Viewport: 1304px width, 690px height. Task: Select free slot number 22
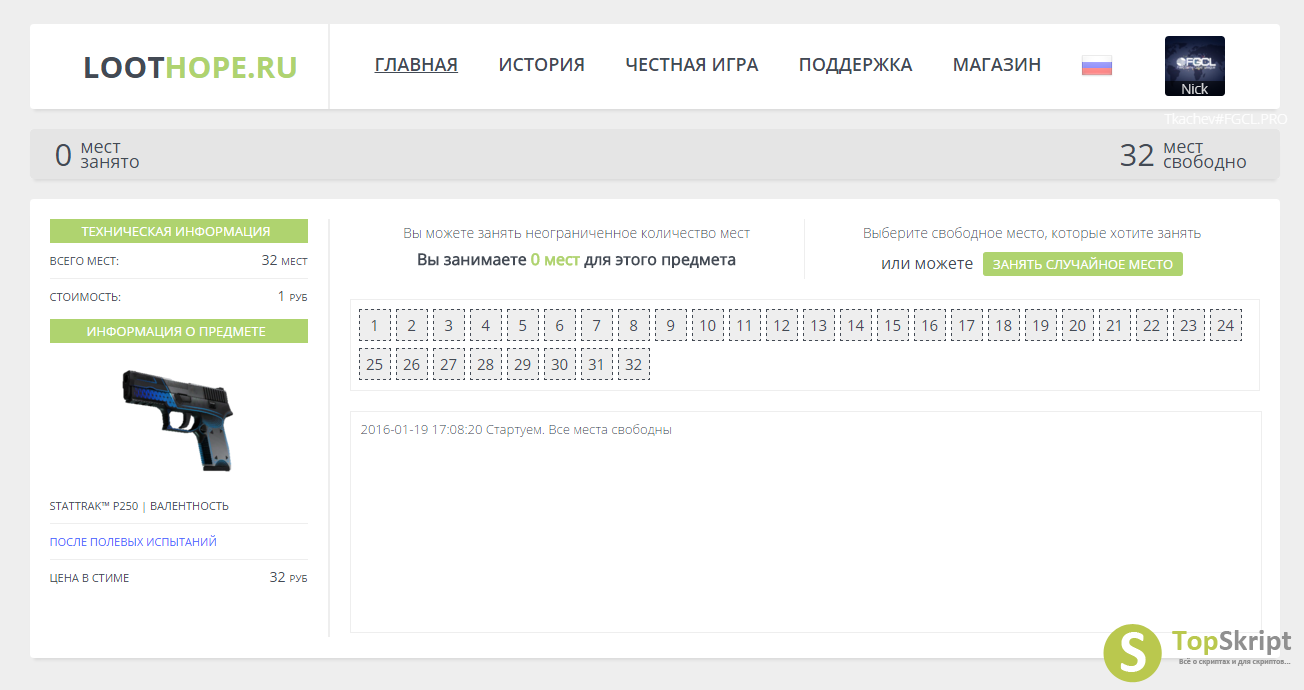click(1152, 325)
